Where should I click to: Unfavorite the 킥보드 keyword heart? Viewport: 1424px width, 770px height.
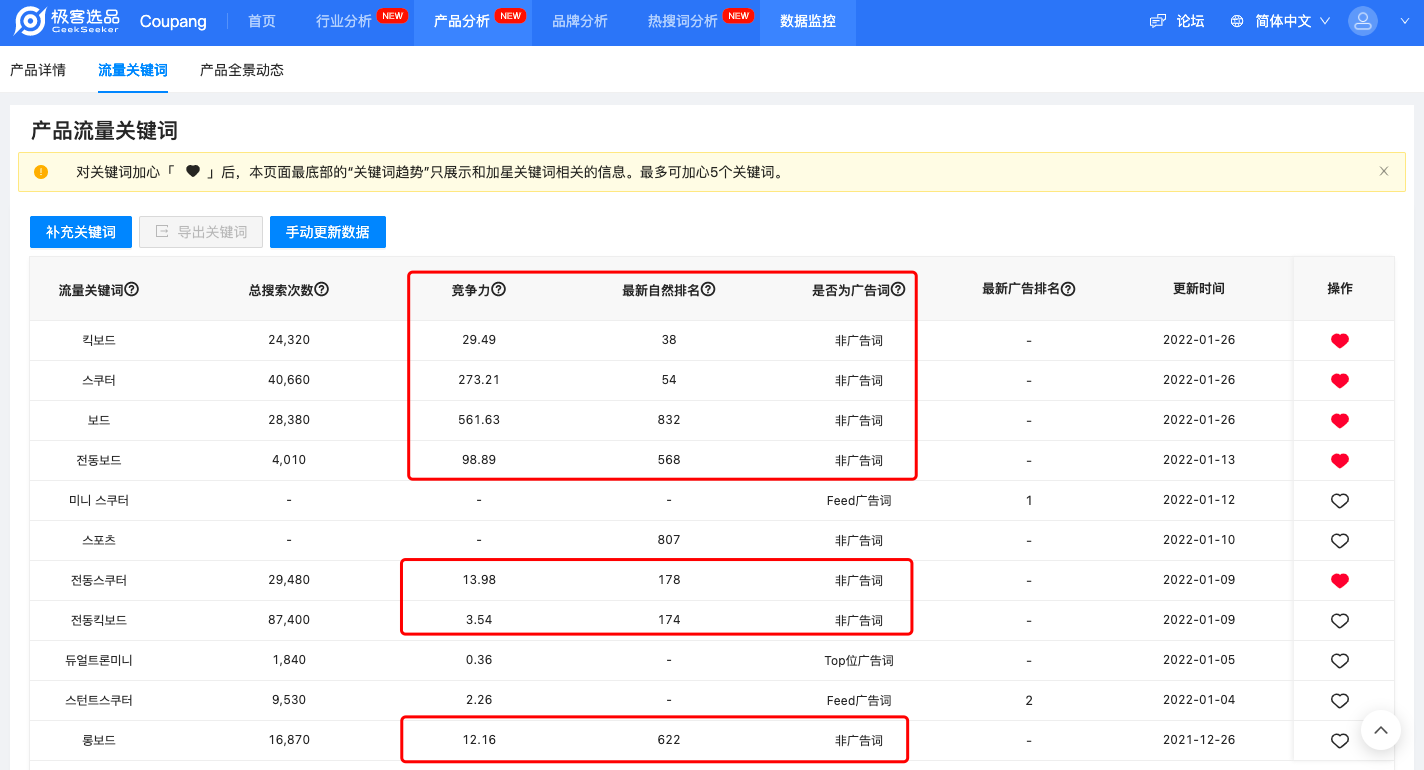tap(1340, 340)
